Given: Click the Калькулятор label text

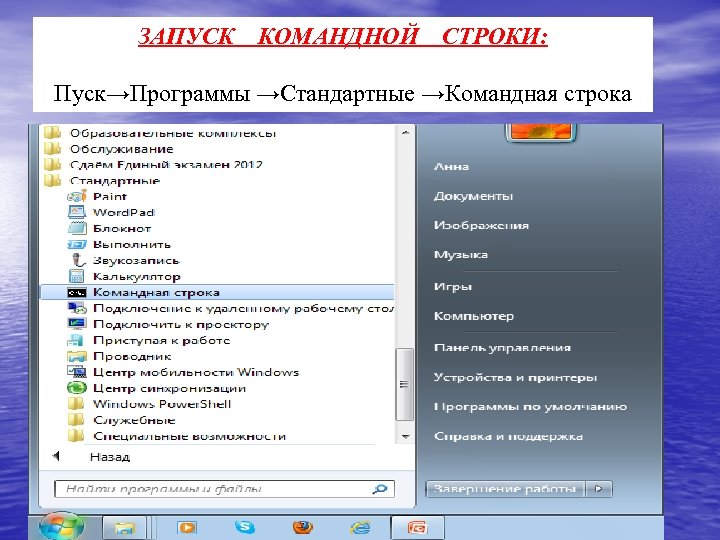Looking at the screenshot, I should (136, 276).
